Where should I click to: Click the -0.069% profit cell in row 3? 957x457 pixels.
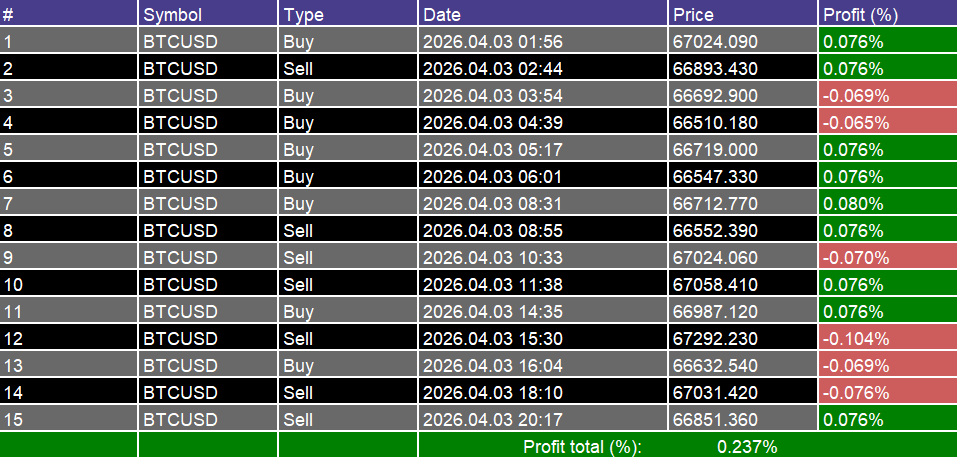(855, 96)
